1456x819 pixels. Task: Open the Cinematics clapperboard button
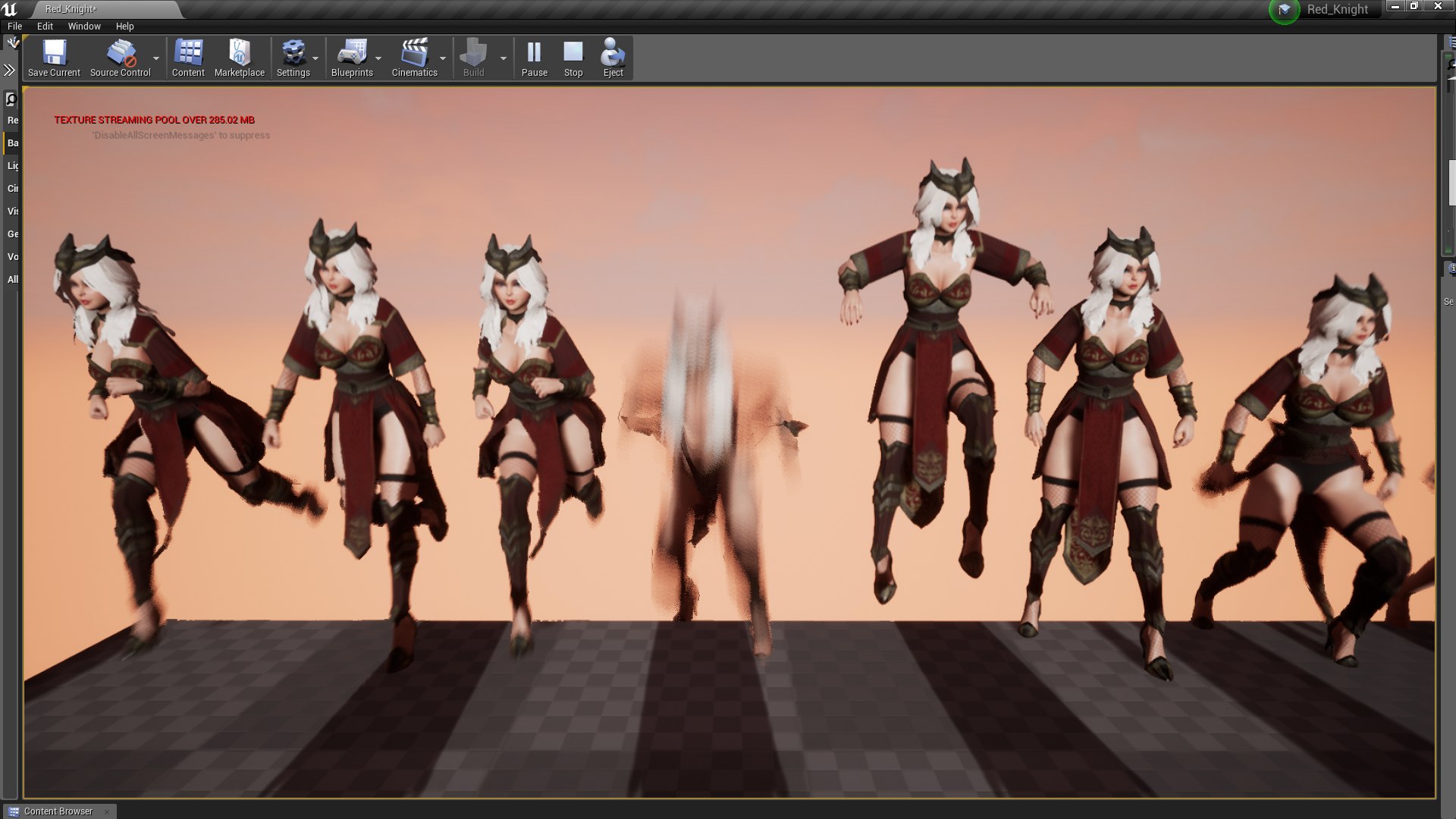tap(414, 58)
